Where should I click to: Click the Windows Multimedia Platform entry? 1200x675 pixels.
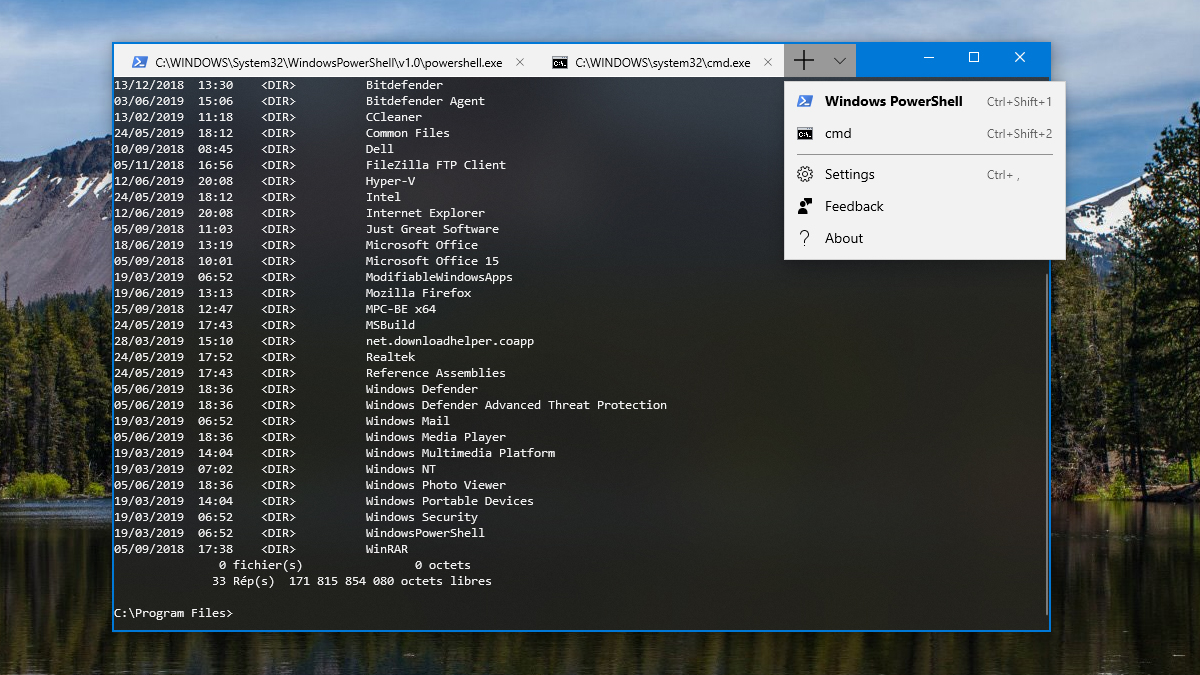460,453
